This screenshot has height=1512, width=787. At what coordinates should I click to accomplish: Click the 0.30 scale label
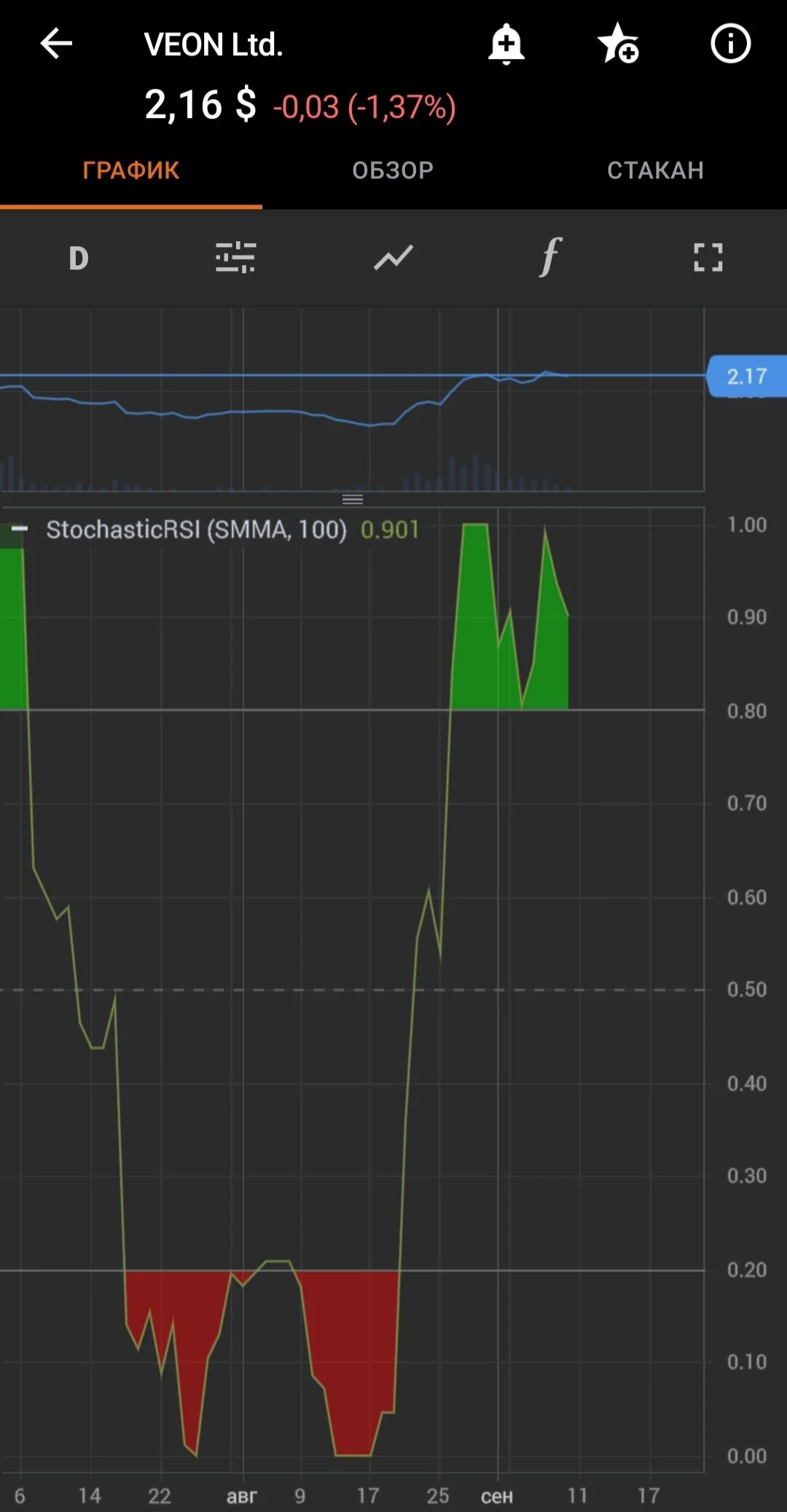747,1176
